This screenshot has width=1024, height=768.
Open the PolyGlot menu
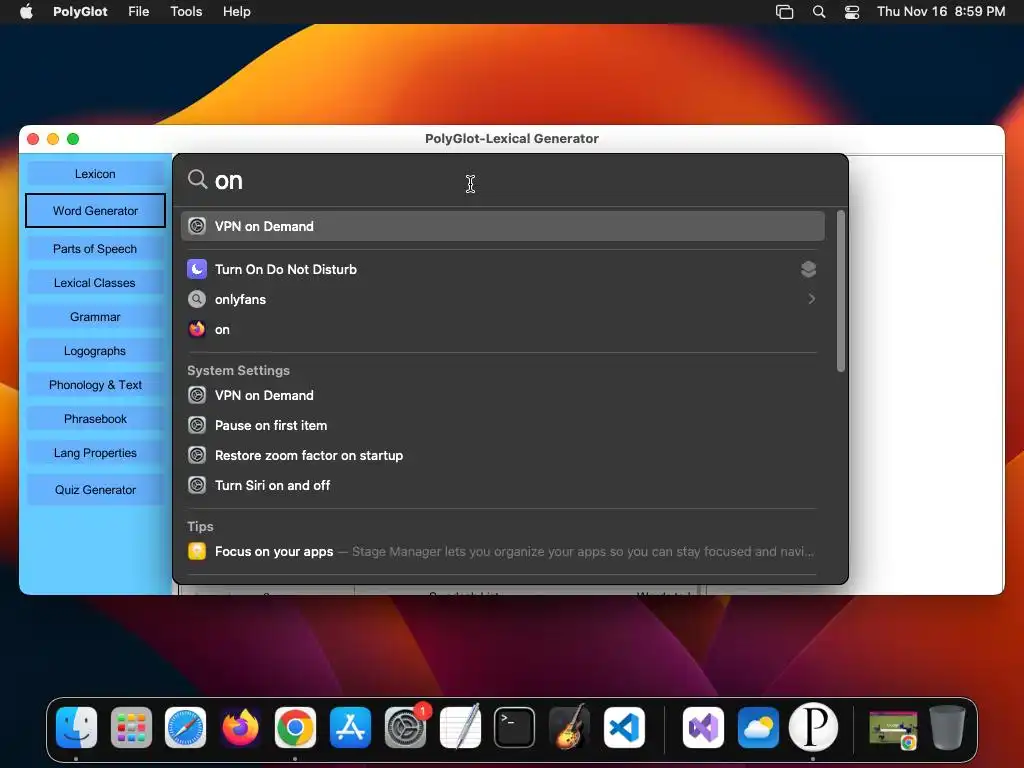[80, 11]
